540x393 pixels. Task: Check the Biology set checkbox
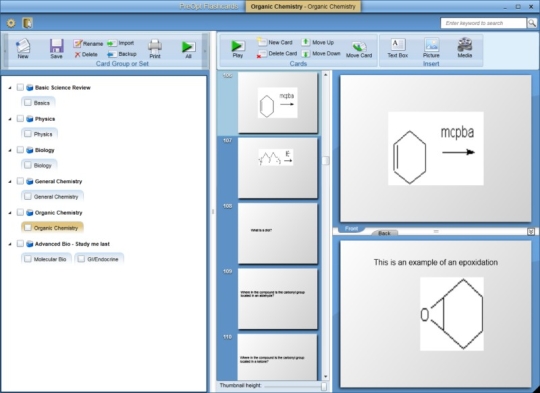28,165
